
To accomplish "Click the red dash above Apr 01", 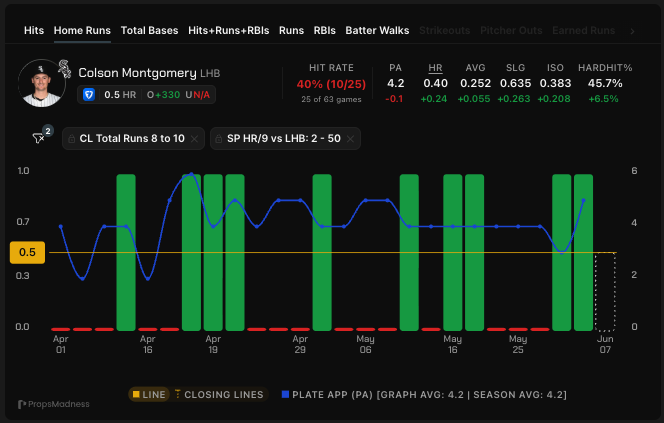I will (61, 329).
